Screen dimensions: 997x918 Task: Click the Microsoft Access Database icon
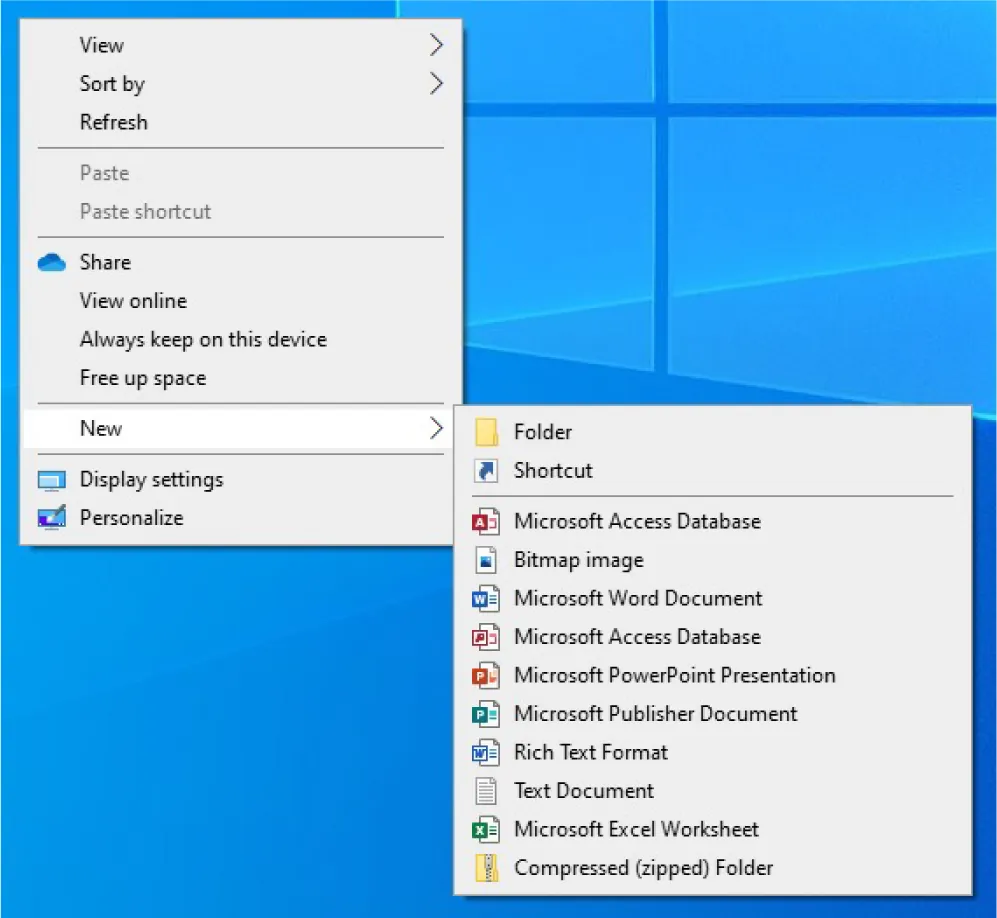click(487, 521)
